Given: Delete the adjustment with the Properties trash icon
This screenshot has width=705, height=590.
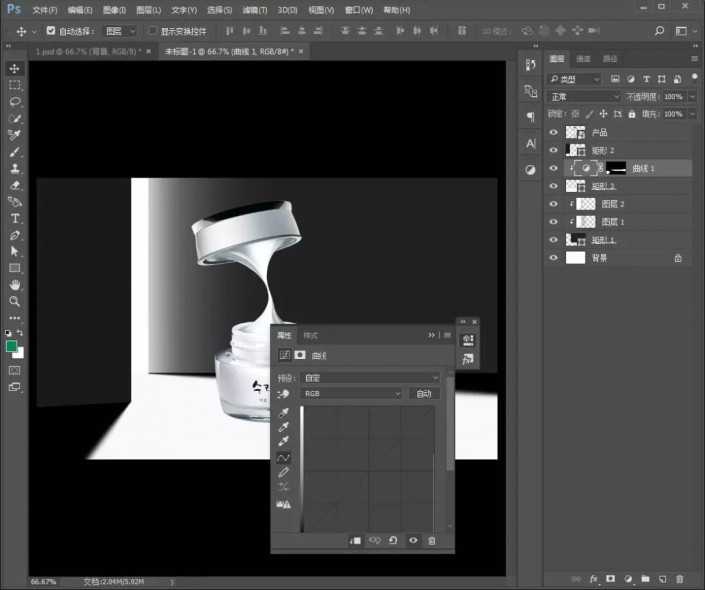Looking at the screenshot, I should click(432, 541).
